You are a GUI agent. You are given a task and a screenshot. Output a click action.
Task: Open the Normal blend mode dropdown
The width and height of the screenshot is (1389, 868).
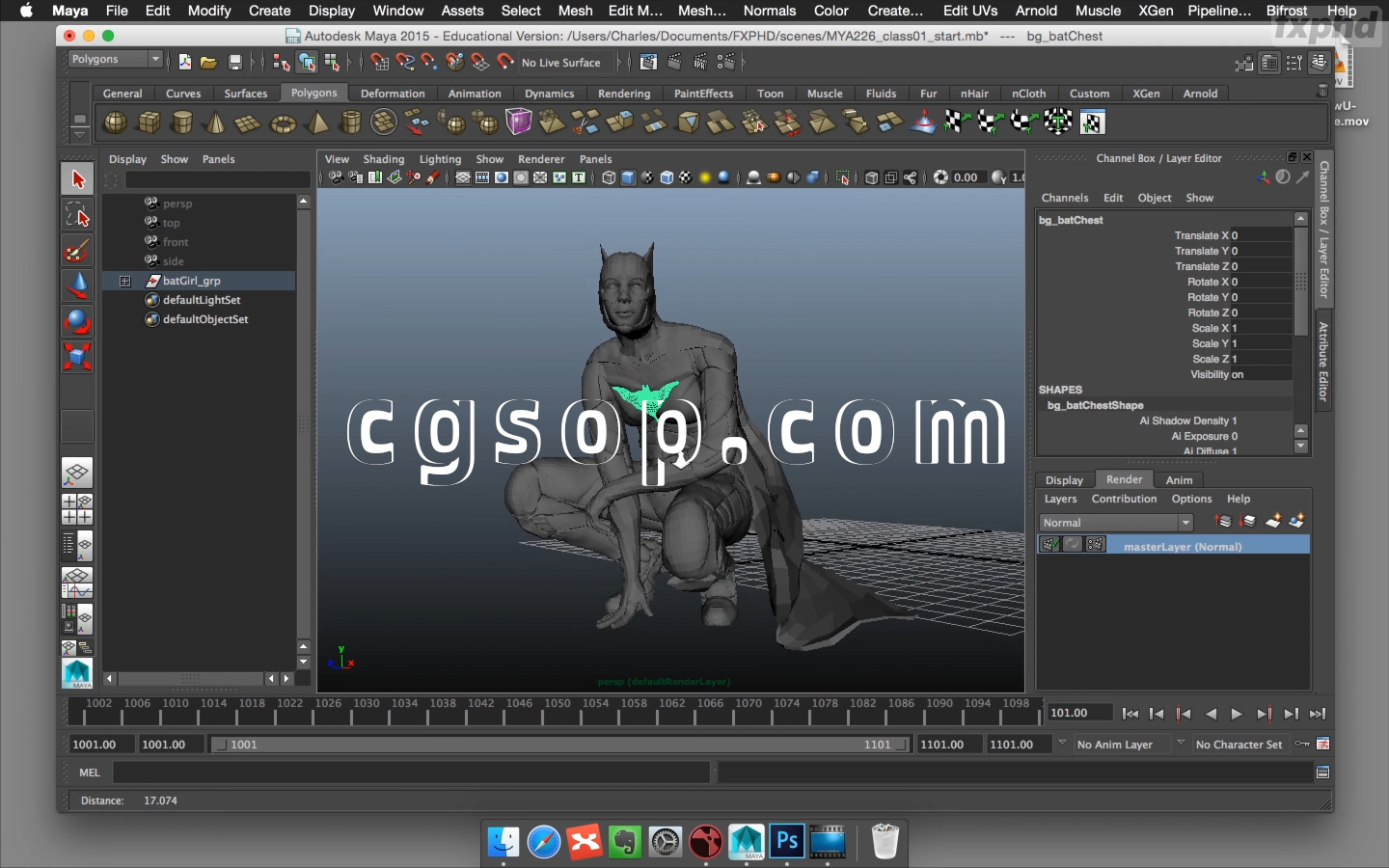coord(1116,523)
